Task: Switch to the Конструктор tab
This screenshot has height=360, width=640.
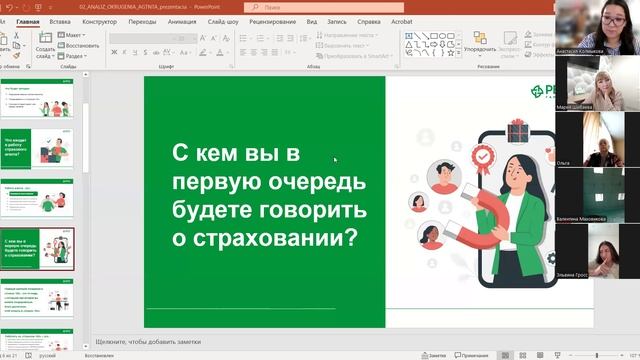Action: point(100,22)
